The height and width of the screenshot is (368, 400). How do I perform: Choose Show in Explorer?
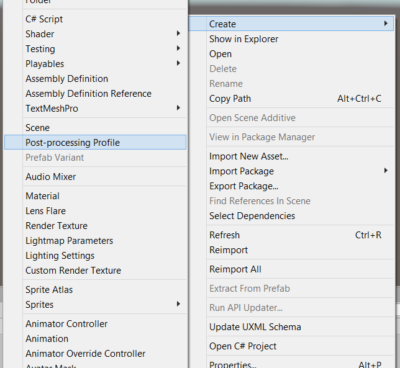[x=291, y=39]
